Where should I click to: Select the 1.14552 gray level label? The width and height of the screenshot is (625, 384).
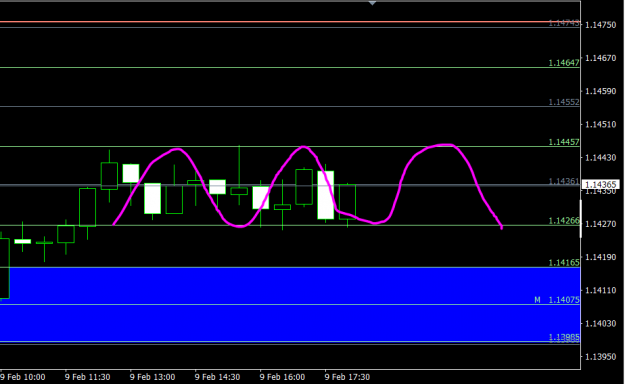point(564,102)
